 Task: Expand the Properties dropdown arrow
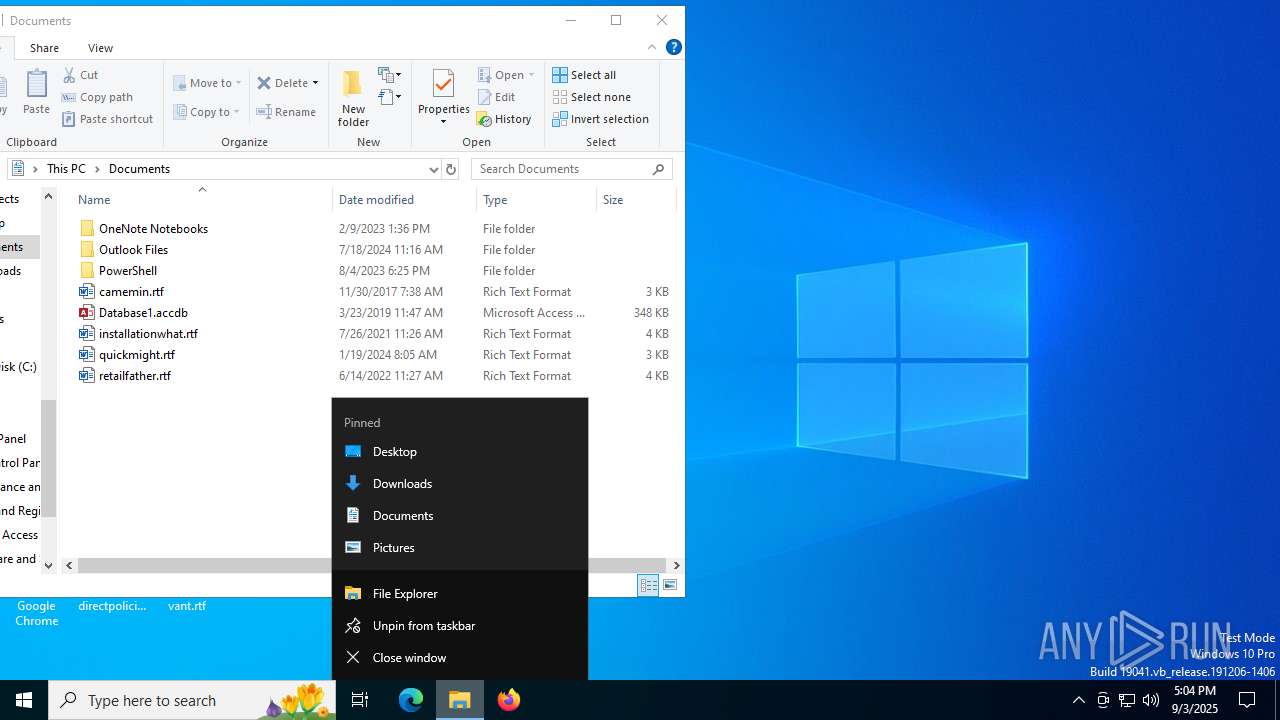click(443, 122)
